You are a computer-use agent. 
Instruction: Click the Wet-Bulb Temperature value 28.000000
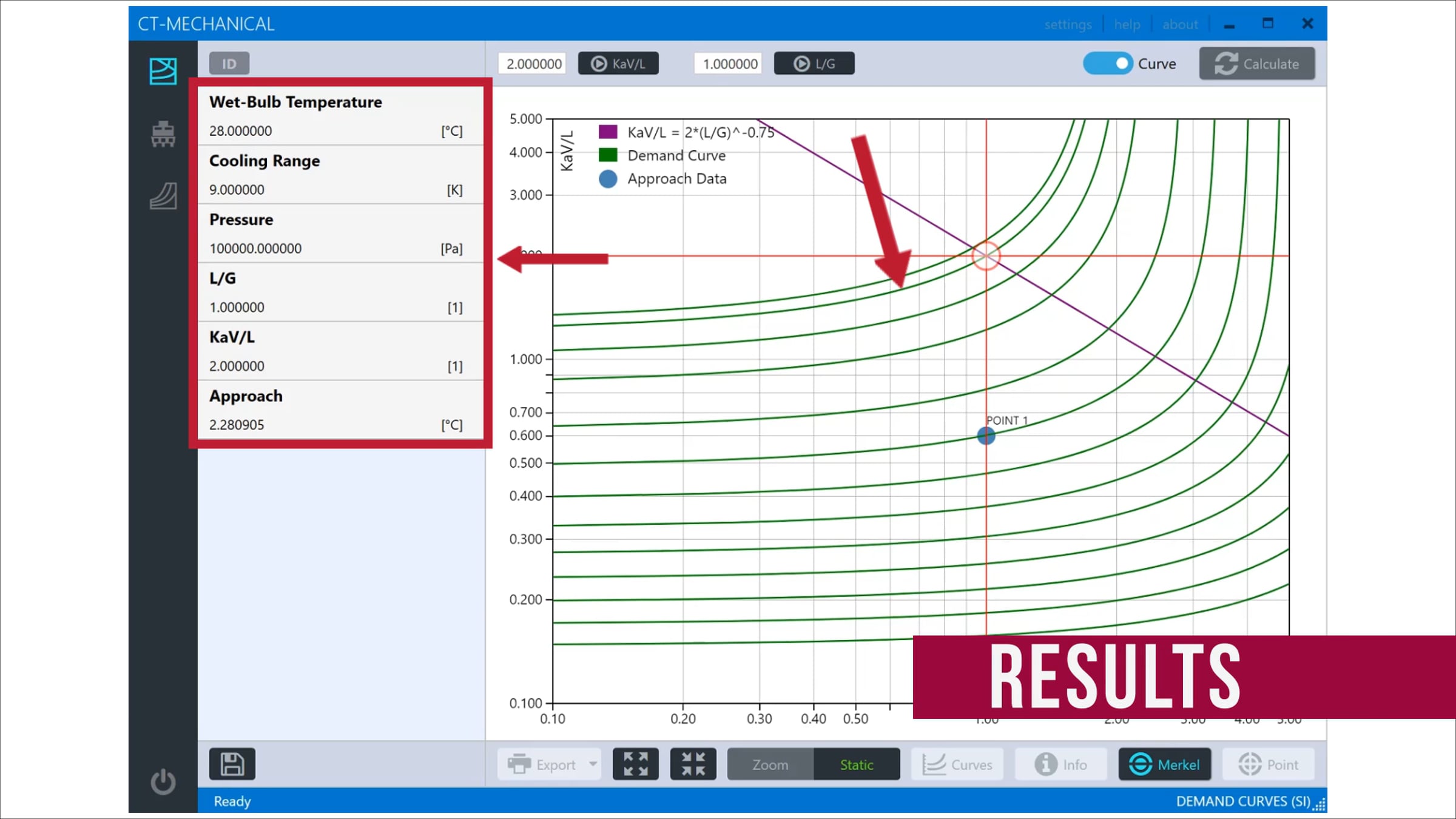[x=241, y=131]
